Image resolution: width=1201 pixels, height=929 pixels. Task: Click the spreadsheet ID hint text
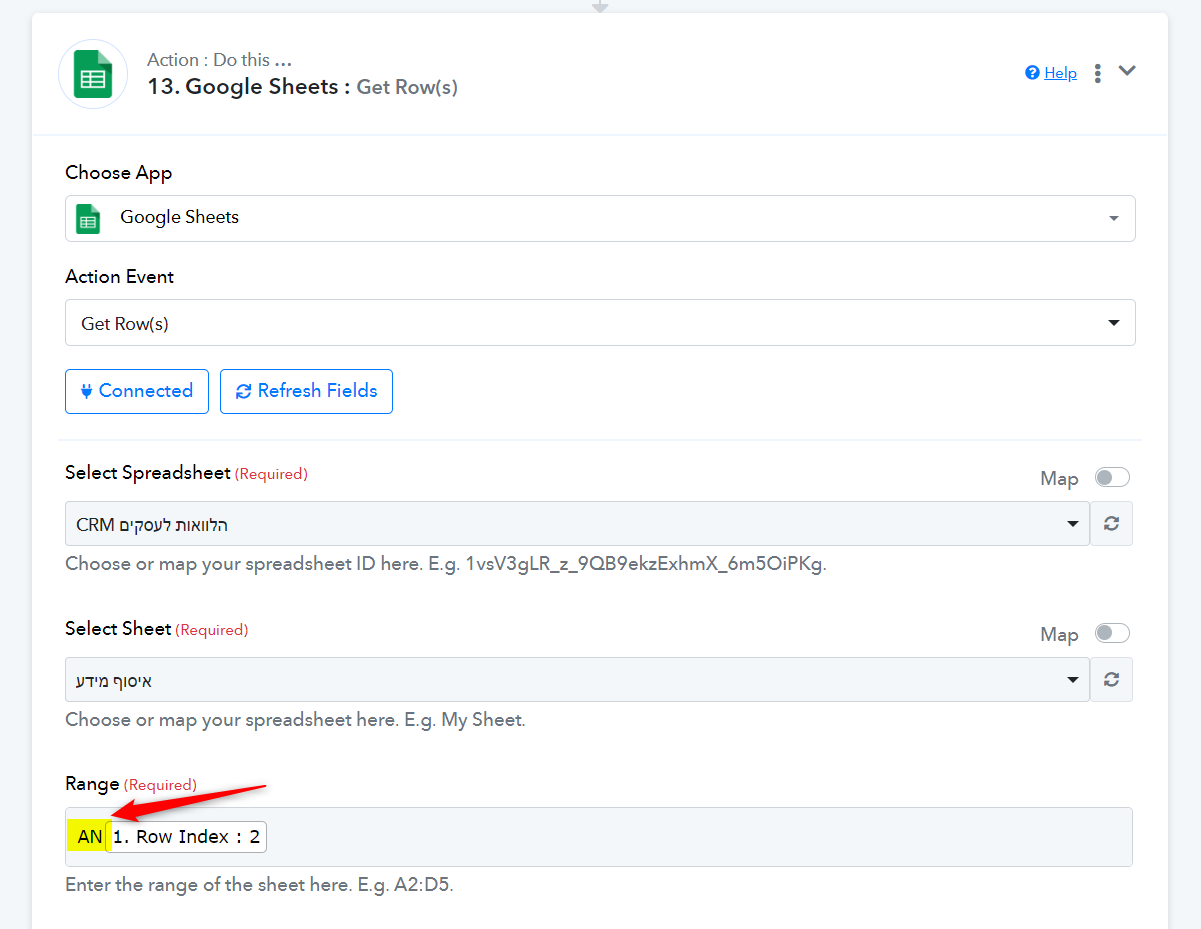coord(446,563)
